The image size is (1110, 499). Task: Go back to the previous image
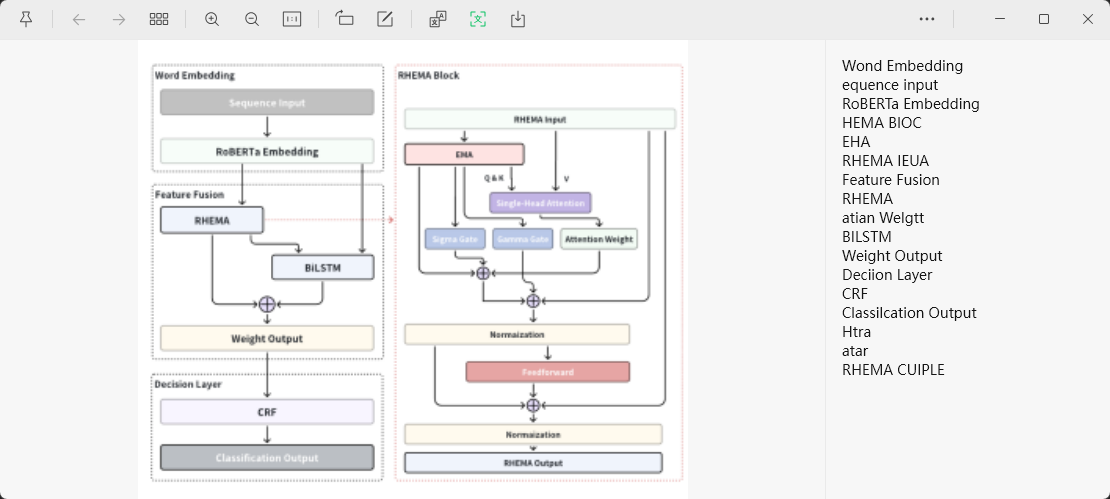79,19
